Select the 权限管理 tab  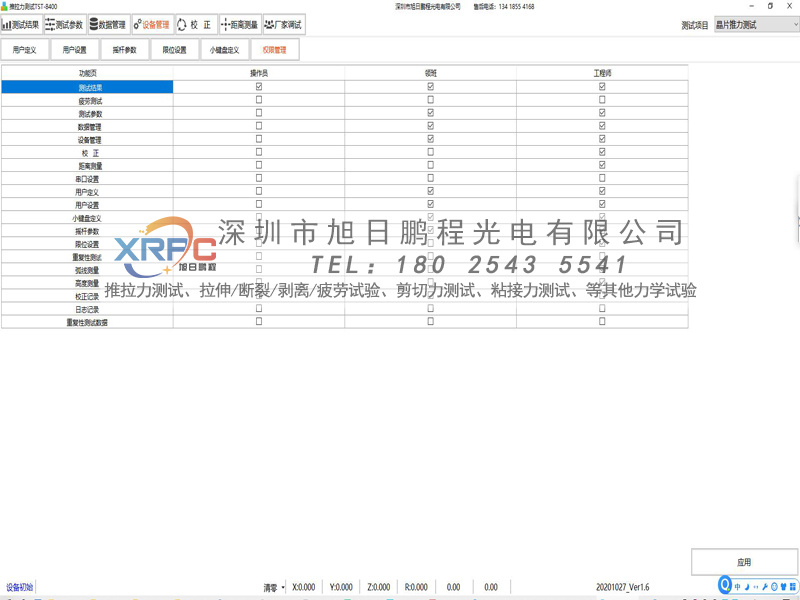tap(274, 50)
